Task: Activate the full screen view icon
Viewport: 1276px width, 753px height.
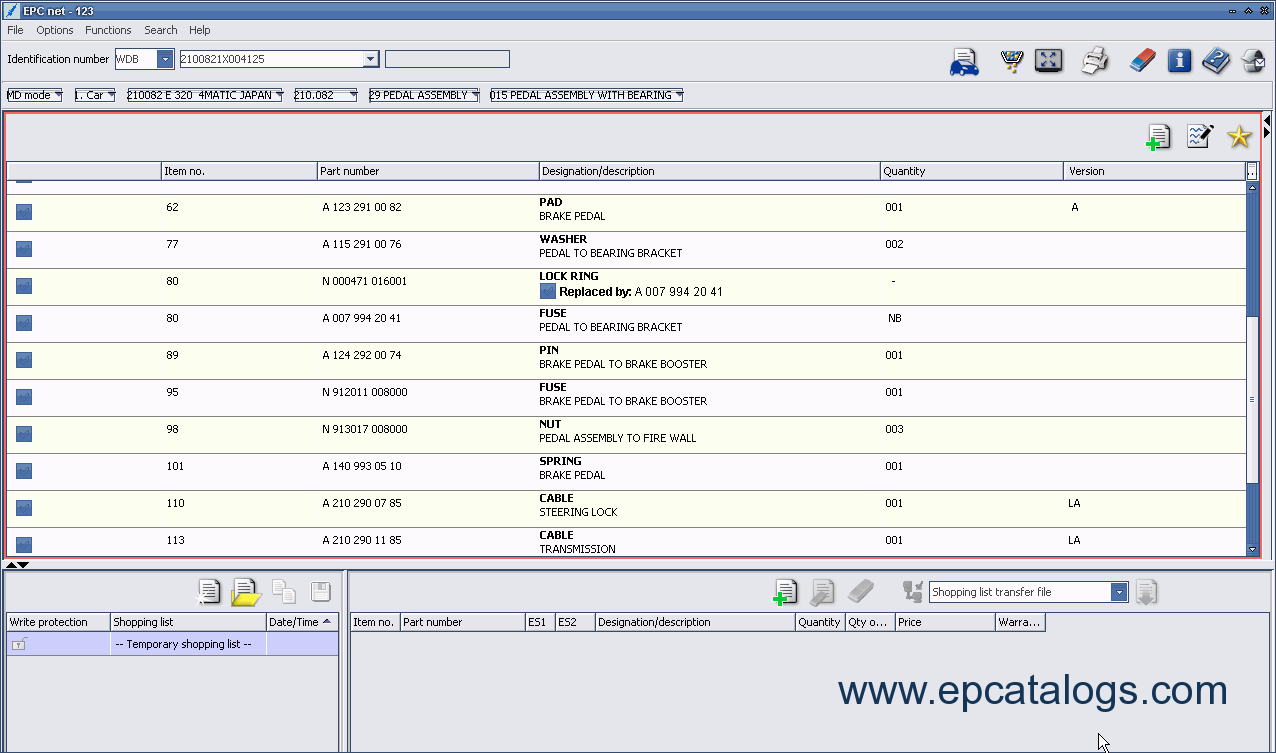Action: click(1048, 60)
